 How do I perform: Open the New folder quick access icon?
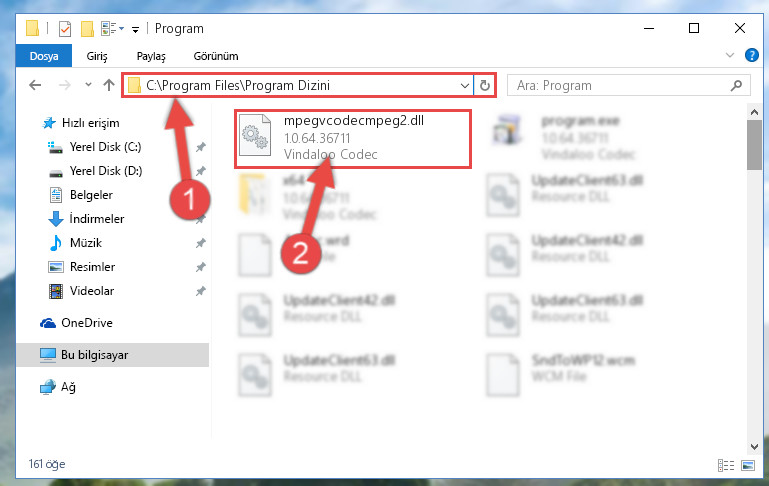(x=87, y=29)
